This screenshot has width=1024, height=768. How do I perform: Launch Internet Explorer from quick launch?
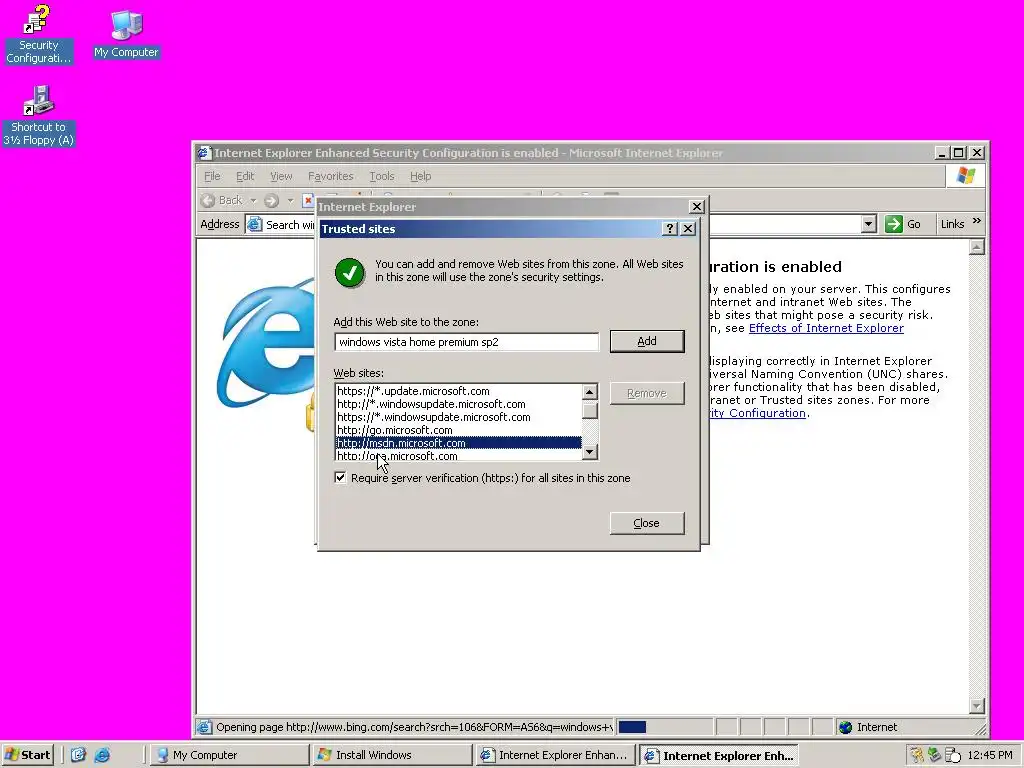103,755
